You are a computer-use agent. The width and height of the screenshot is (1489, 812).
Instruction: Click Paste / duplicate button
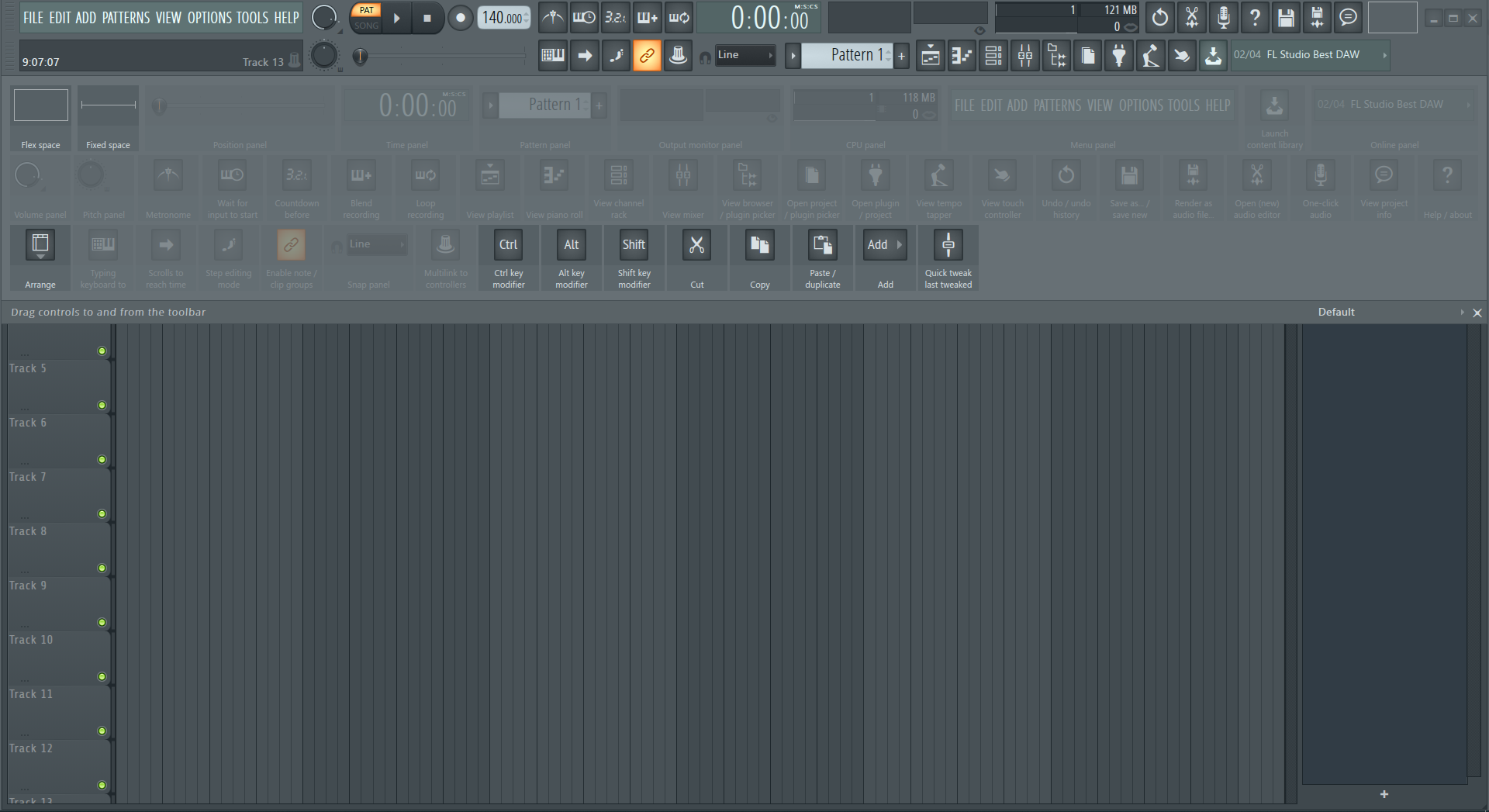(x=822, y=245)
